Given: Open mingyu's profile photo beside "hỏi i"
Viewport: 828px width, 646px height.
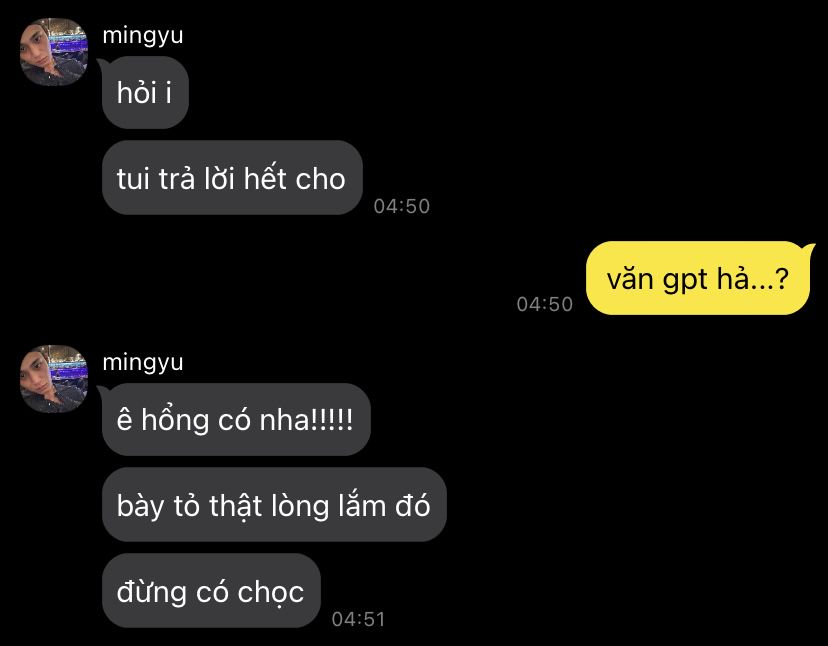Looking at the screenshot, I should click(x=54, y=52).
